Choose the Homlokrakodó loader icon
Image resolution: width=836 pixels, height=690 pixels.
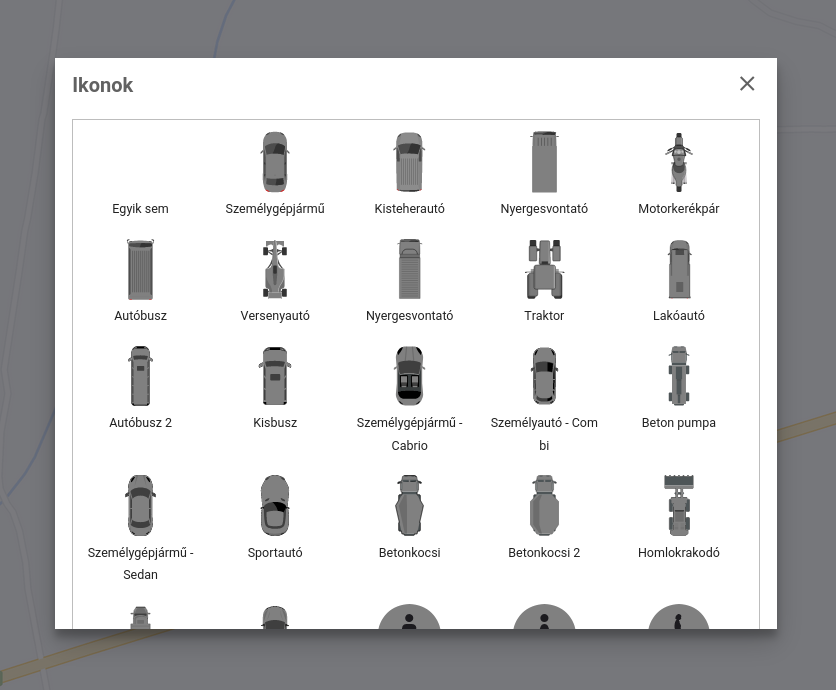pos(679,506)
